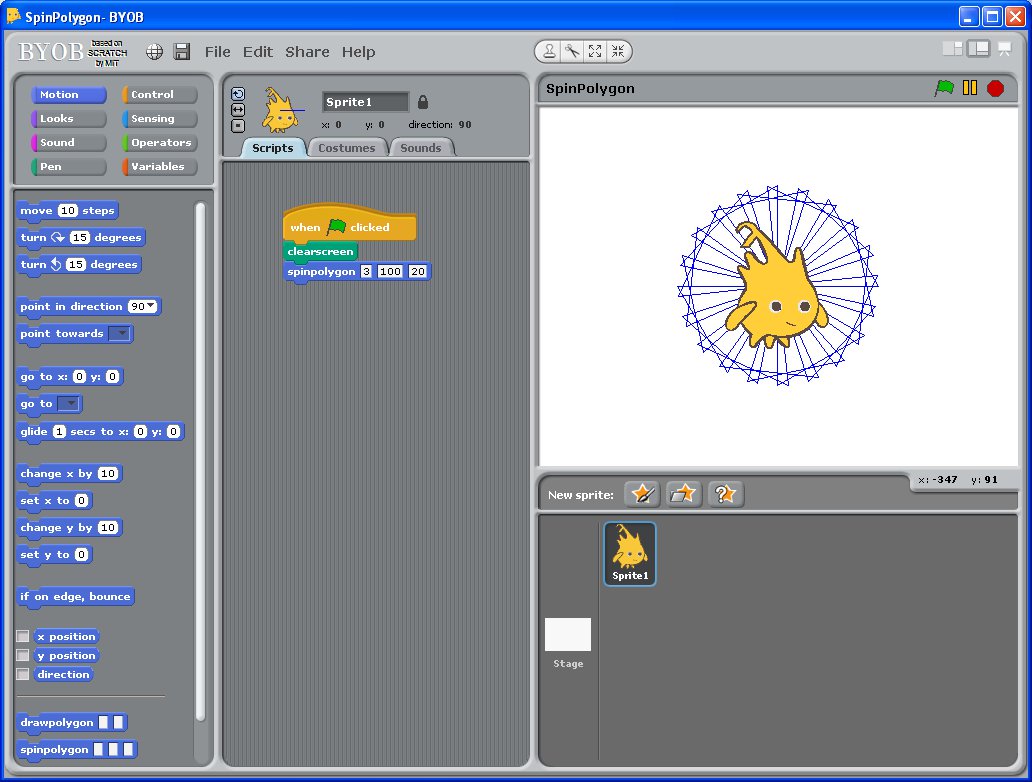Start scripts with green flag
This screenshot has height=782, width=1032.
coord(944,88)
